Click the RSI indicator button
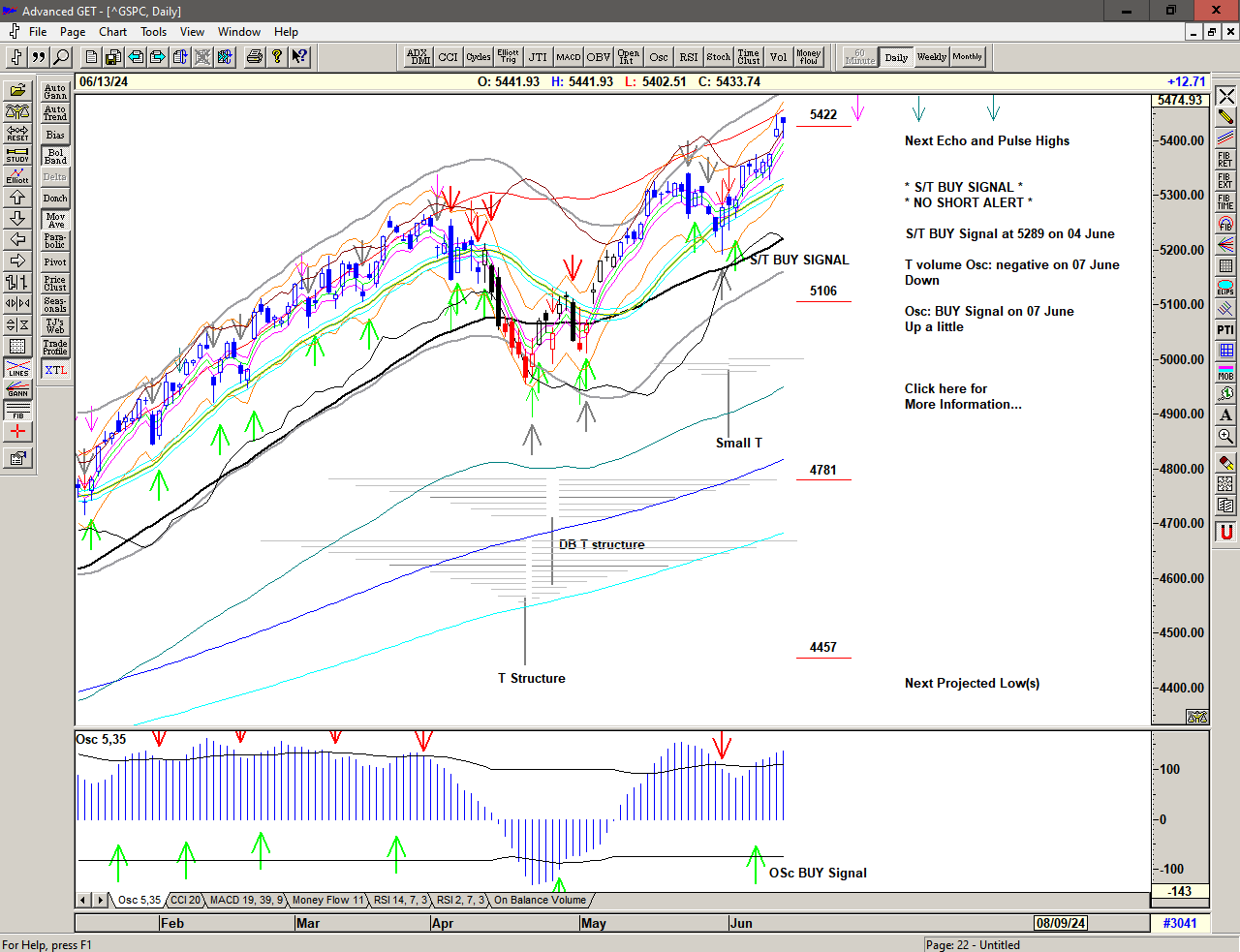The width and height of the screenshot is (1240, 952). [x=688, y=57]
